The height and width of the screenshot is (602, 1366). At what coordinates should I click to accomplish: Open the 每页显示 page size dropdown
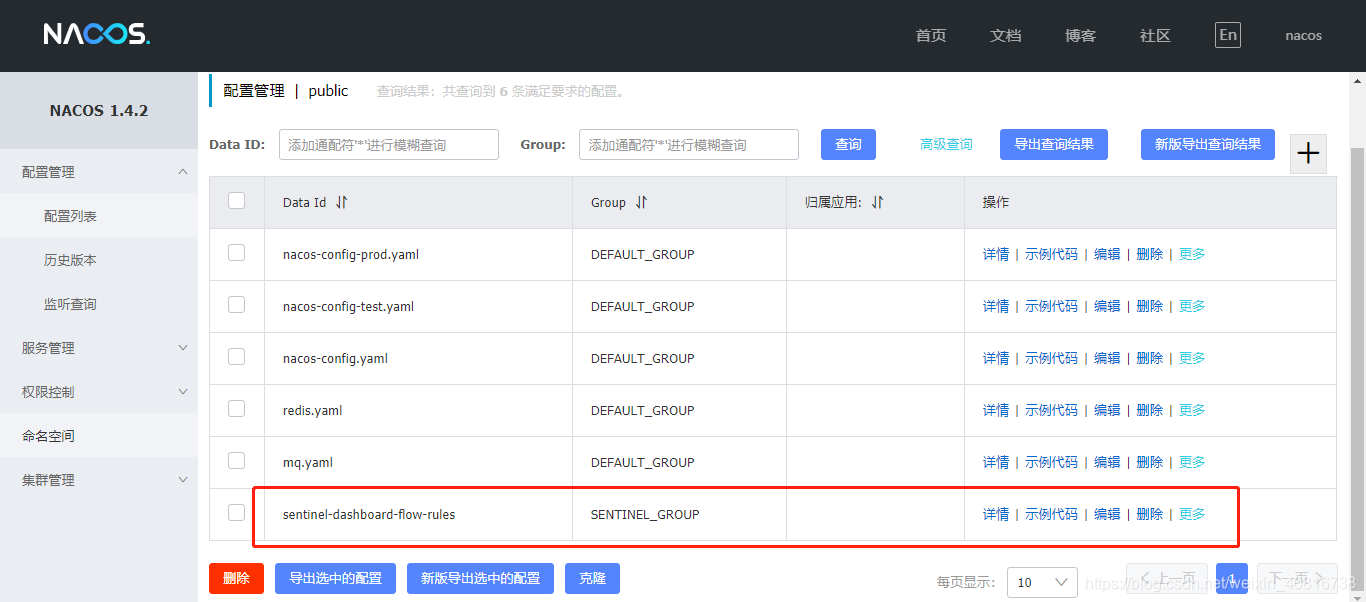[x=1042, y=582]
